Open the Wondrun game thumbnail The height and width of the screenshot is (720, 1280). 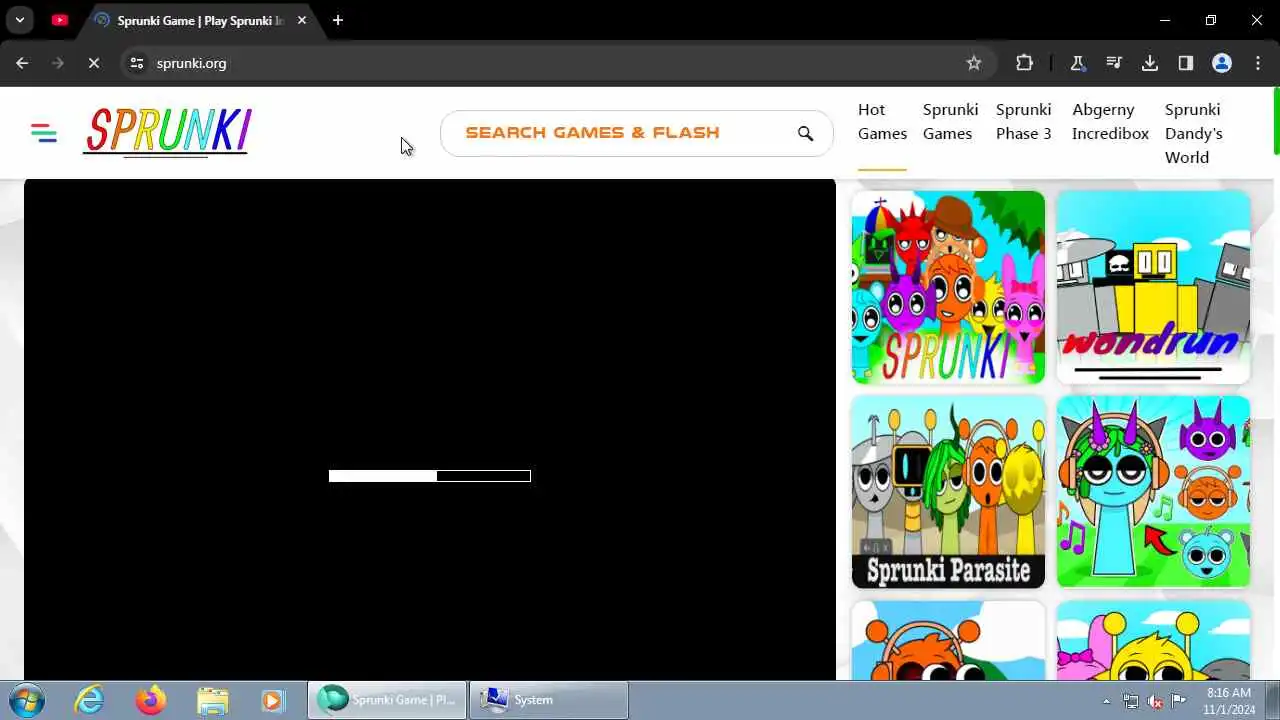1153,287
